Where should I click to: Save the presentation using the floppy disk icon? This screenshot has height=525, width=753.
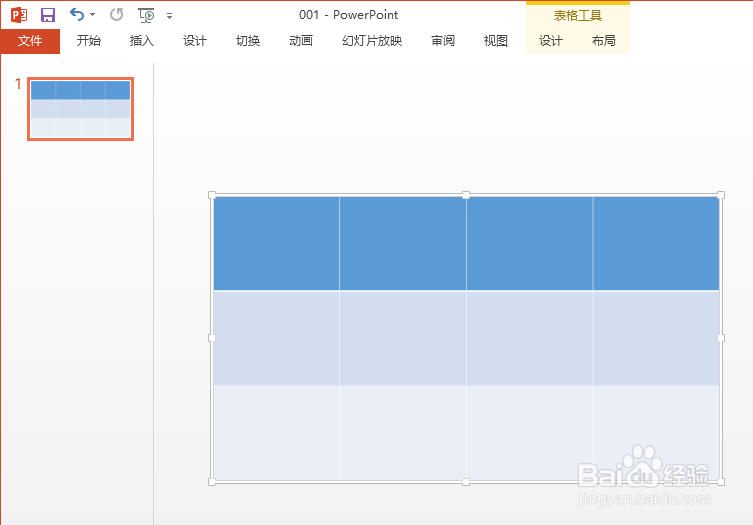48,15
